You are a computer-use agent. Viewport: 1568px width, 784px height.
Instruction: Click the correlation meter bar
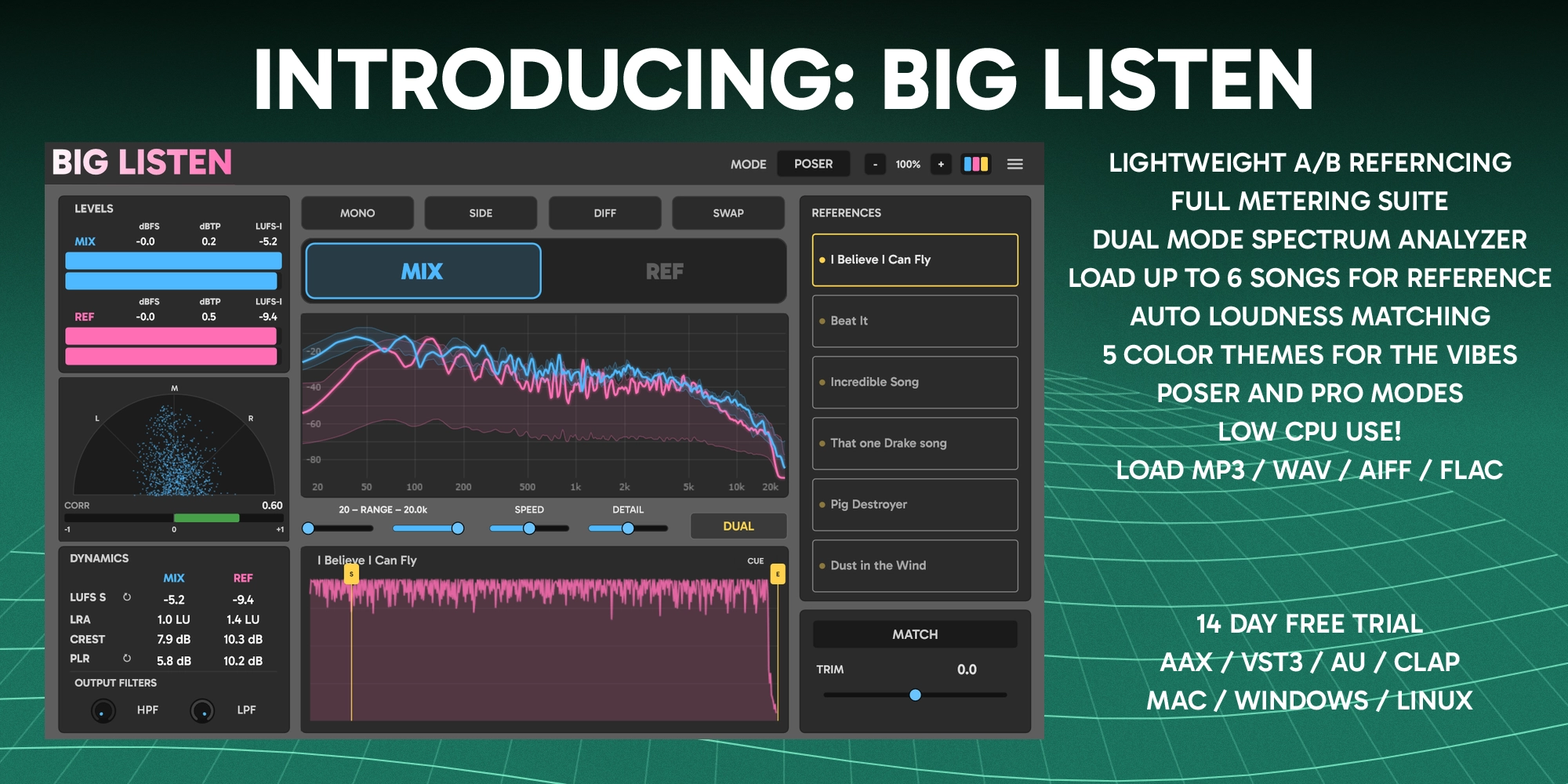[174, 518]
